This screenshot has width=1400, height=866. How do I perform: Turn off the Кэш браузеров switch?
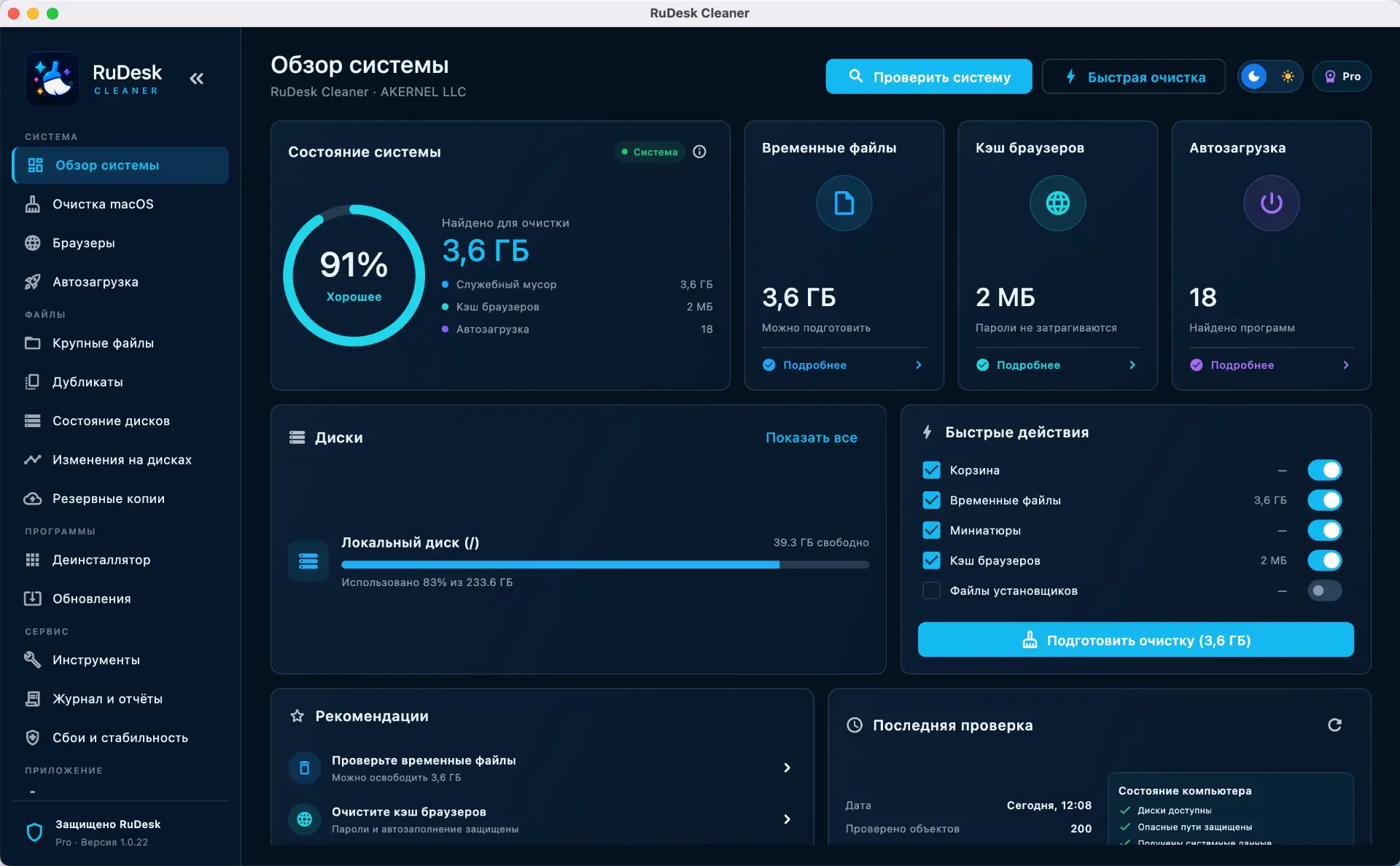click(1324, 561)
